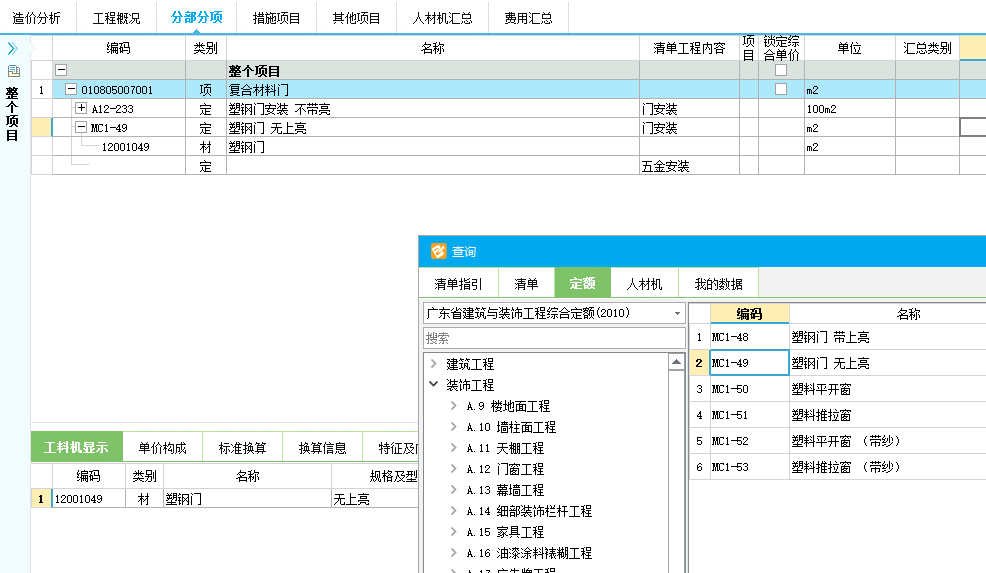Open the 标准换算 bottom tab
This screenshot has height=573, width=986.
point(242,448)
